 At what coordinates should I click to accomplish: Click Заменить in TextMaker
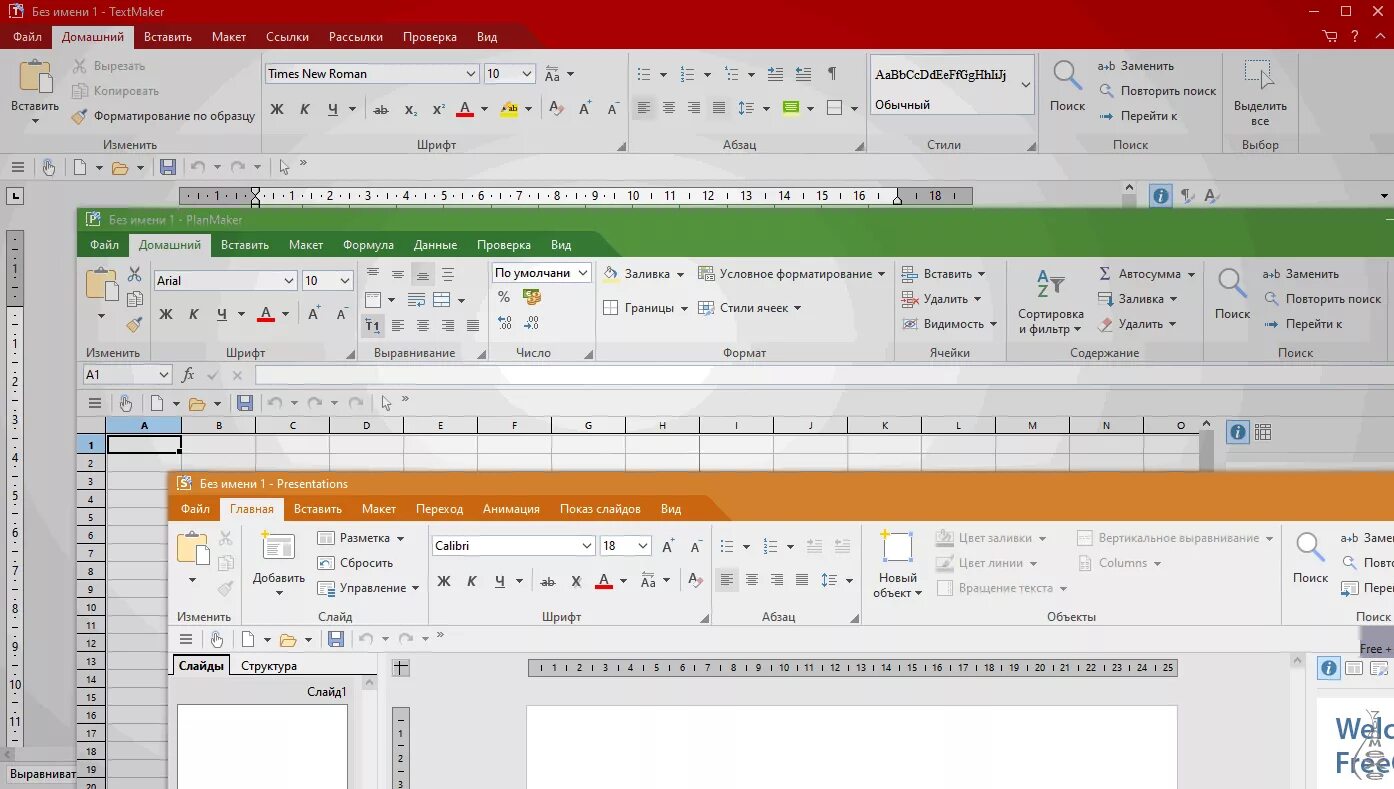click(x=1136, y=66)
